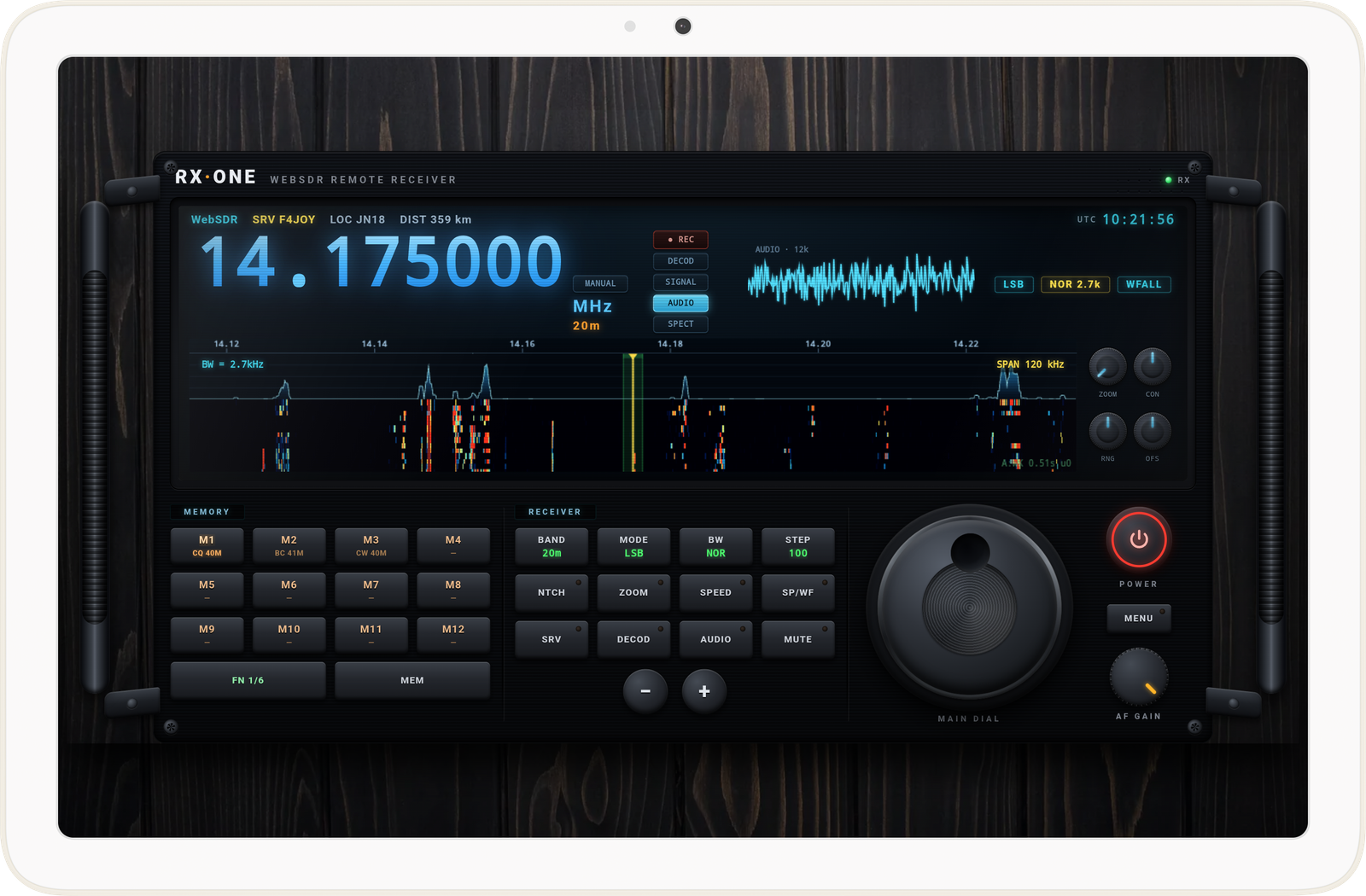Recall memory M1 CQ 40M
This screenshot has width=1366, height=896.
(x=207, y=545)
